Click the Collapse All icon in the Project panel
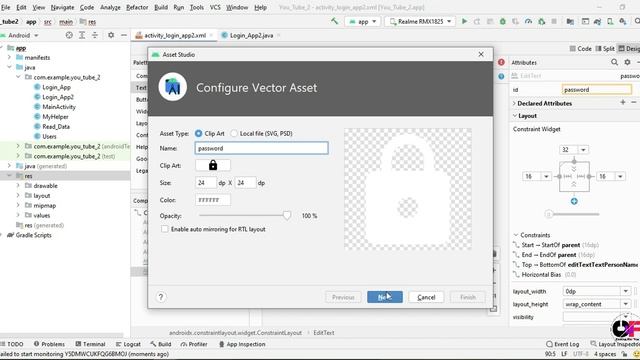The height and width of the screenshot is (360, 640). pyautogui.click(x=95, y=36)
